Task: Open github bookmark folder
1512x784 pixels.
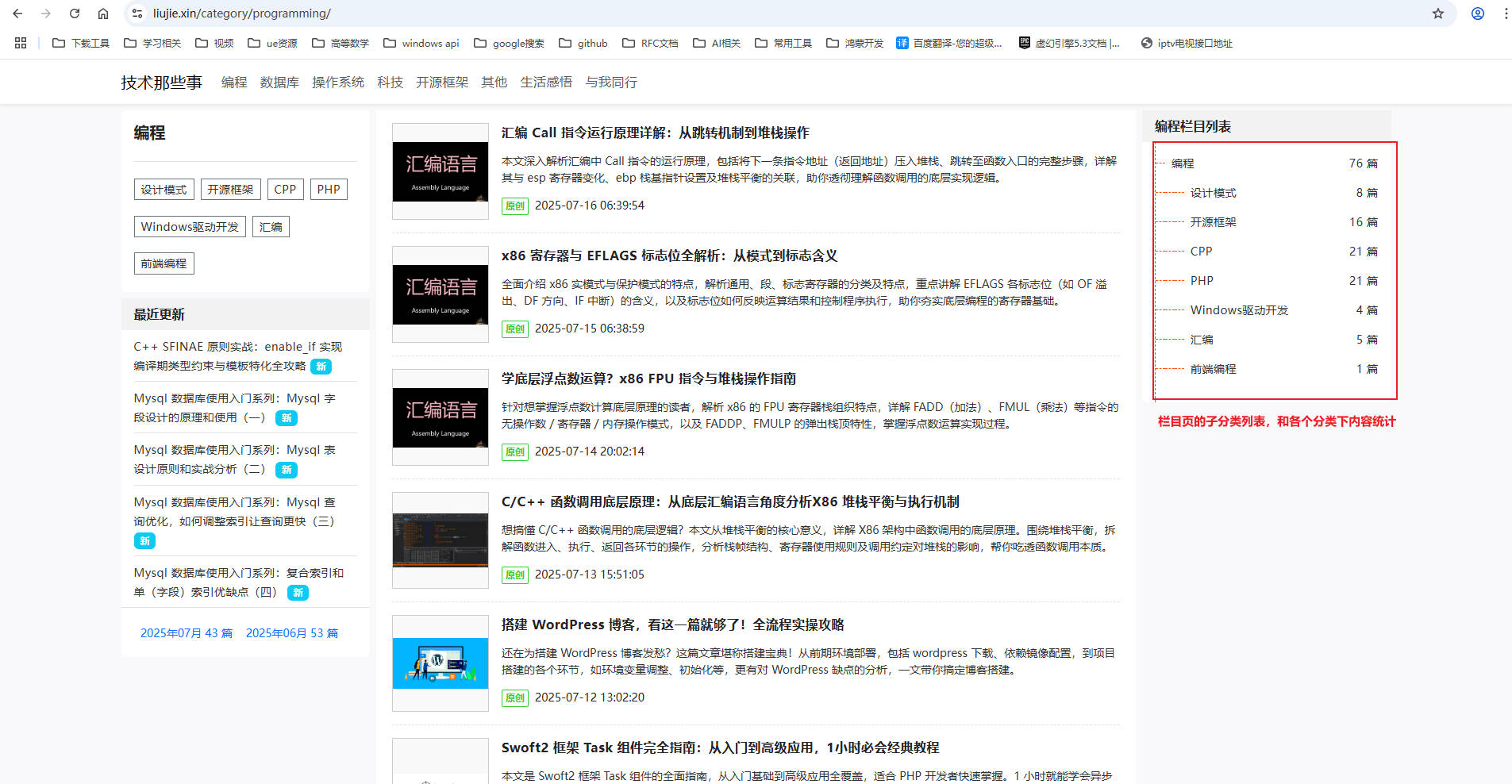Action: pyautogui.click(x=583, y=43)
